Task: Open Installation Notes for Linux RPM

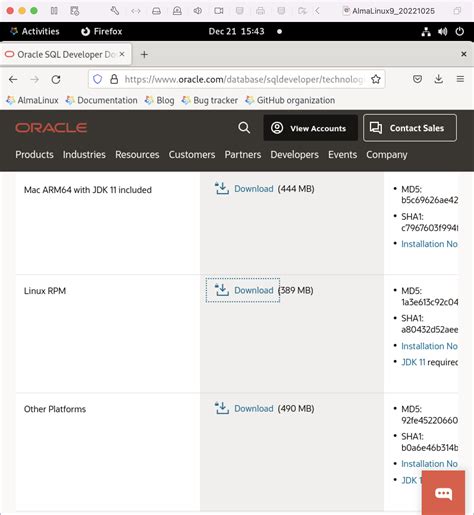Action: (429, 346)
